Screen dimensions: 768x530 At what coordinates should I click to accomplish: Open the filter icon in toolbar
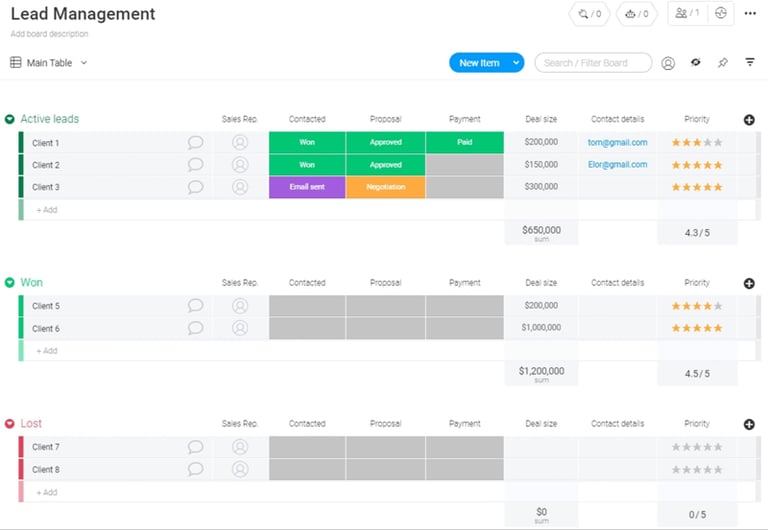(x=750, y=63)
